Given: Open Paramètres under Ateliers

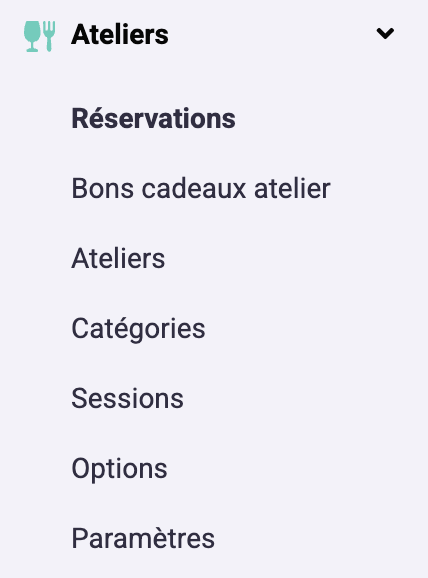Looking at the screenshot, I should coord(143,539).
